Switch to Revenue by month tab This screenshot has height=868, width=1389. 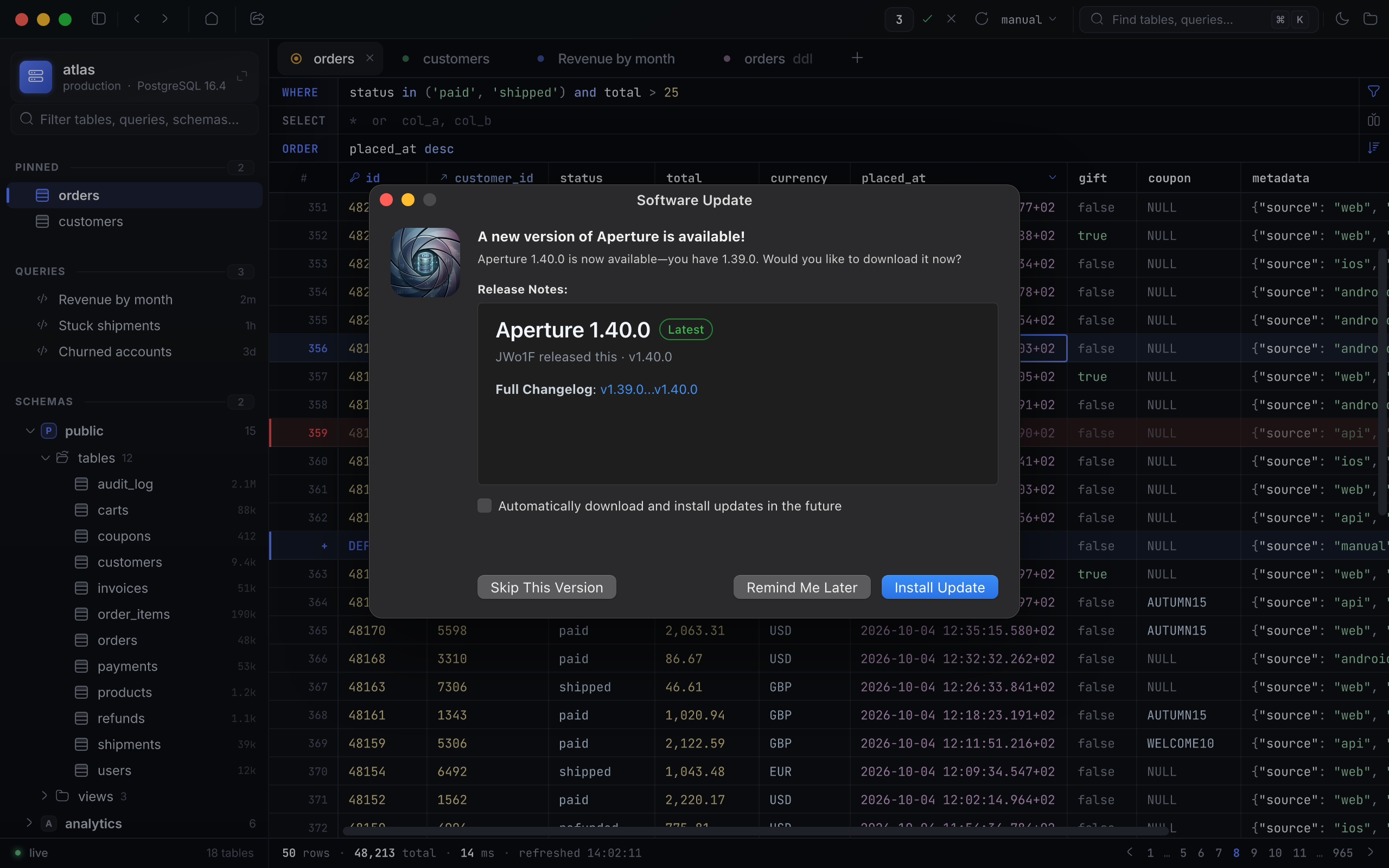click(607, 59)
